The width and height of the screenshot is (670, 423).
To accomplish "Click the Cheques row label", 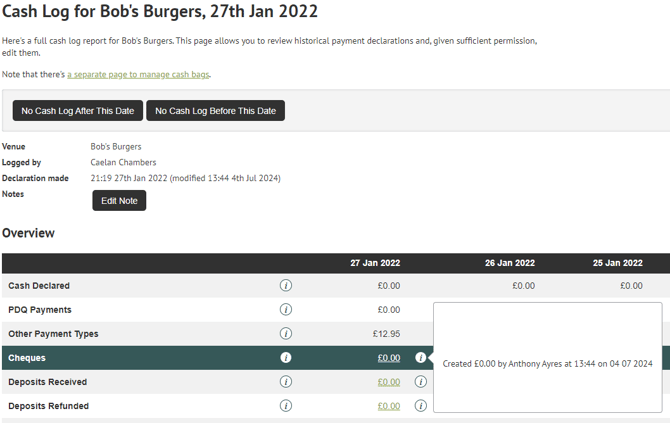I will coord(26,358).
